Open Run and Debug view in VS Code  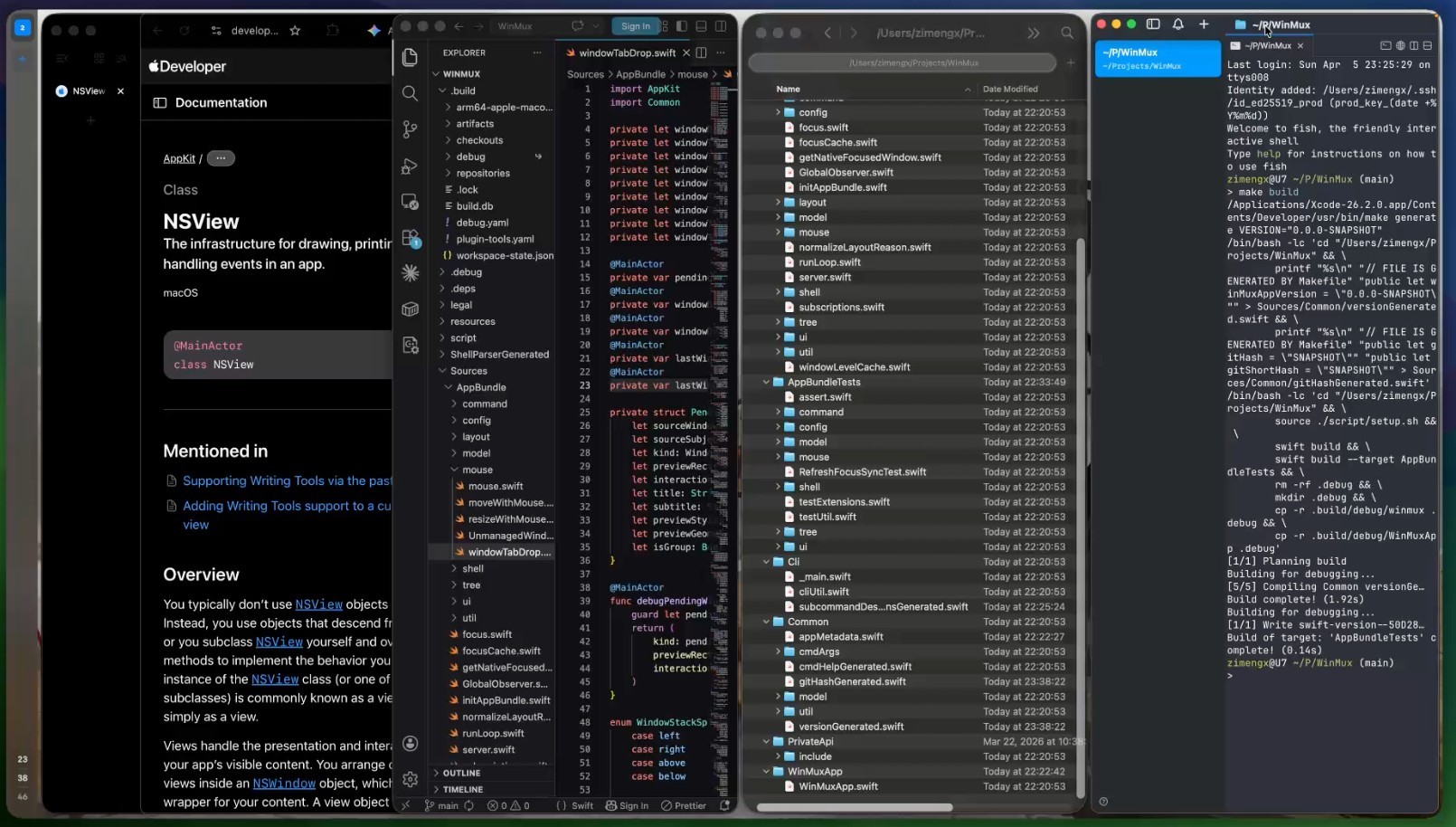click(x=410, y=166)
